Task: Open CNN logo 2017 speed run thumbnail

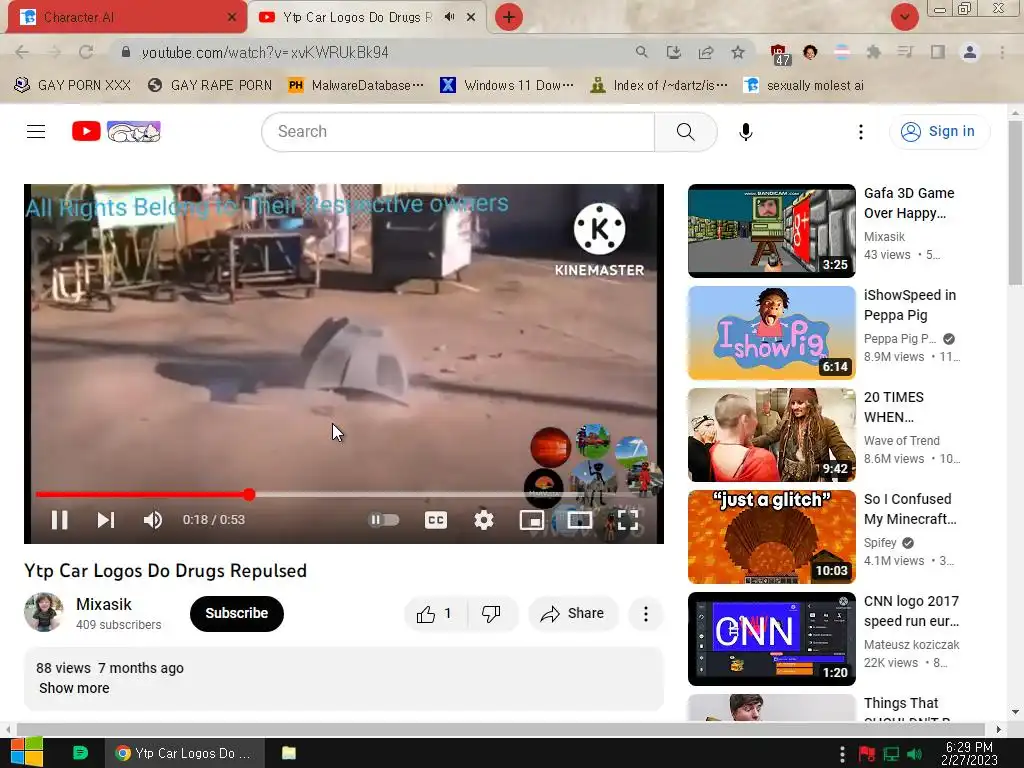Action: point(771,638)
